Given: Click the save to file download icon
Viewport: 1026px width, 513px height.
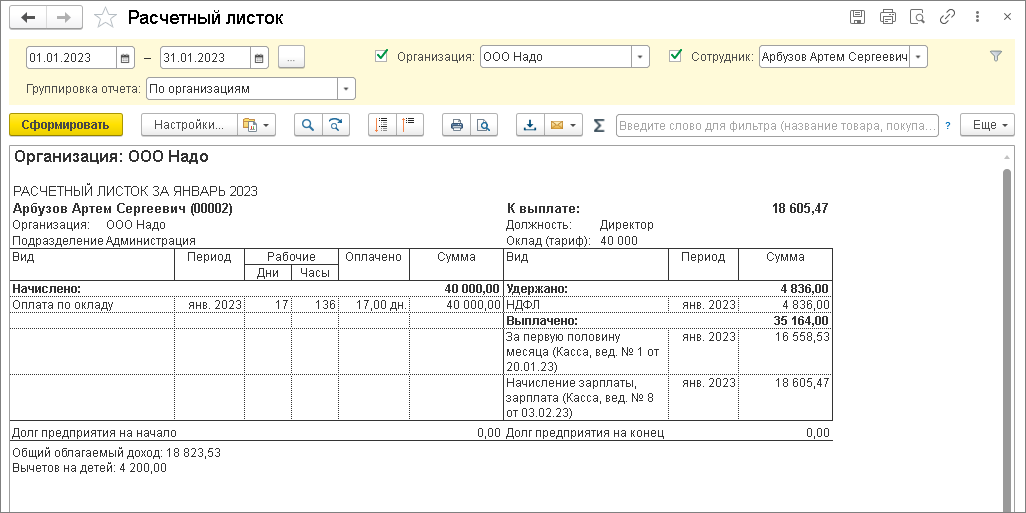Looking at the screenshot, I should click(530, 125).
